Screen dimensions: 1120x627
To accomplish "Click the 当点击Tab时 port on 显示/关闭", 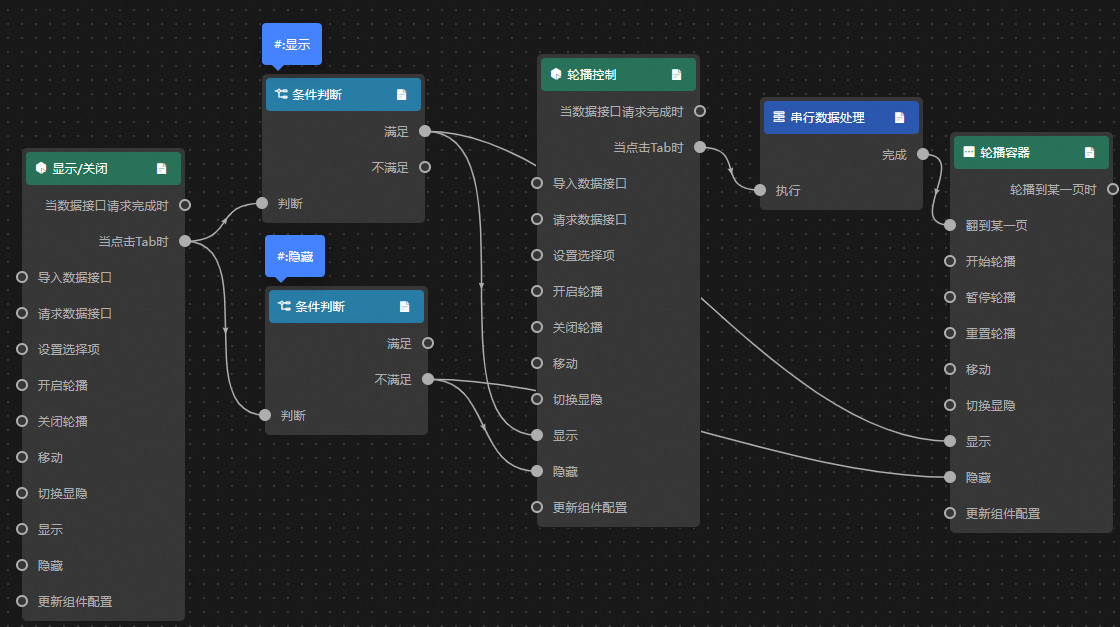I will (184, 240).
